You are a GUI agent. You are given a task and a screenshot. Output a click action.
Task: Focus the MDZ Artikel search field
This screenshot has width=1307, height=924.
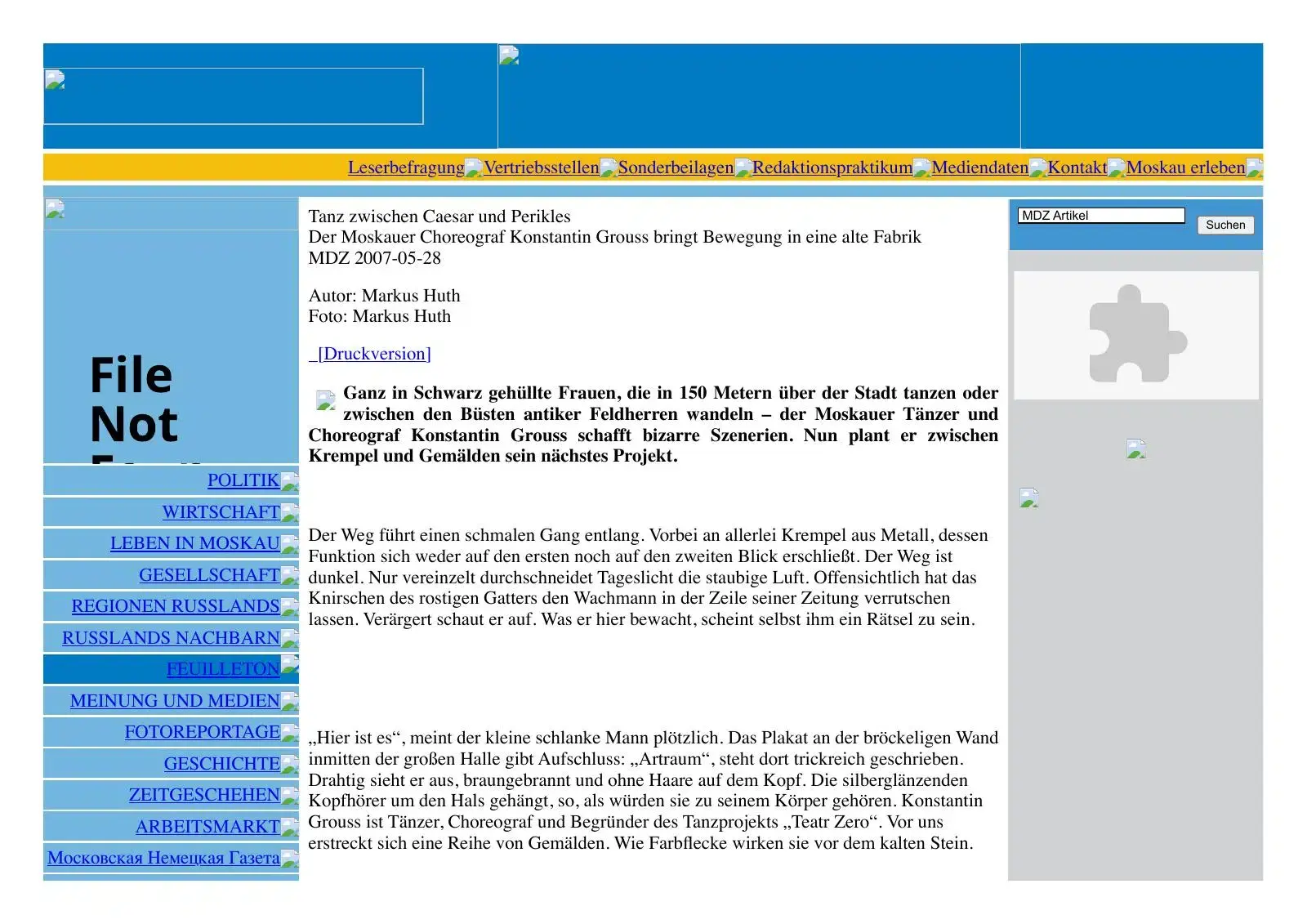pos(1101,216)
